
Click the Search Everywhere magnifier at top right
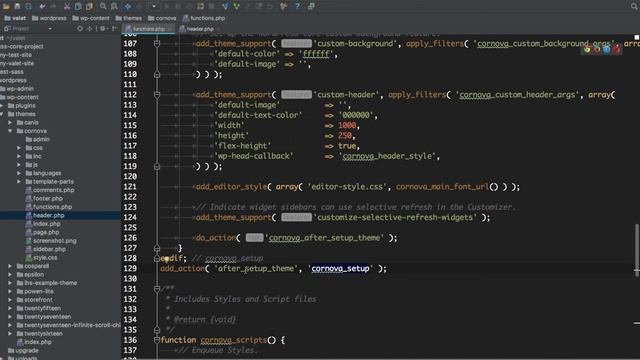point(634,7)
